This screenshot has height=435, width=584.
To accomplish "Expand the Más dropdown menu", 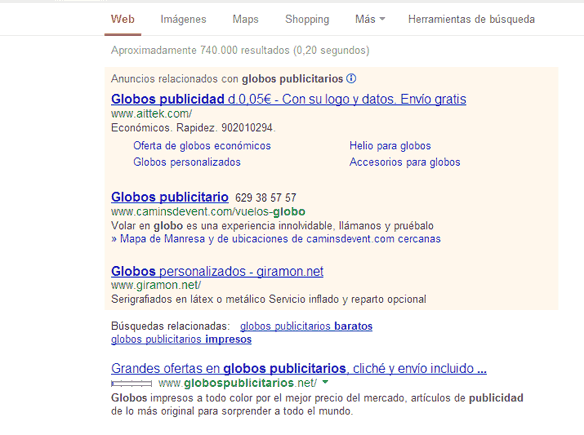I will (x=370, y=19).
